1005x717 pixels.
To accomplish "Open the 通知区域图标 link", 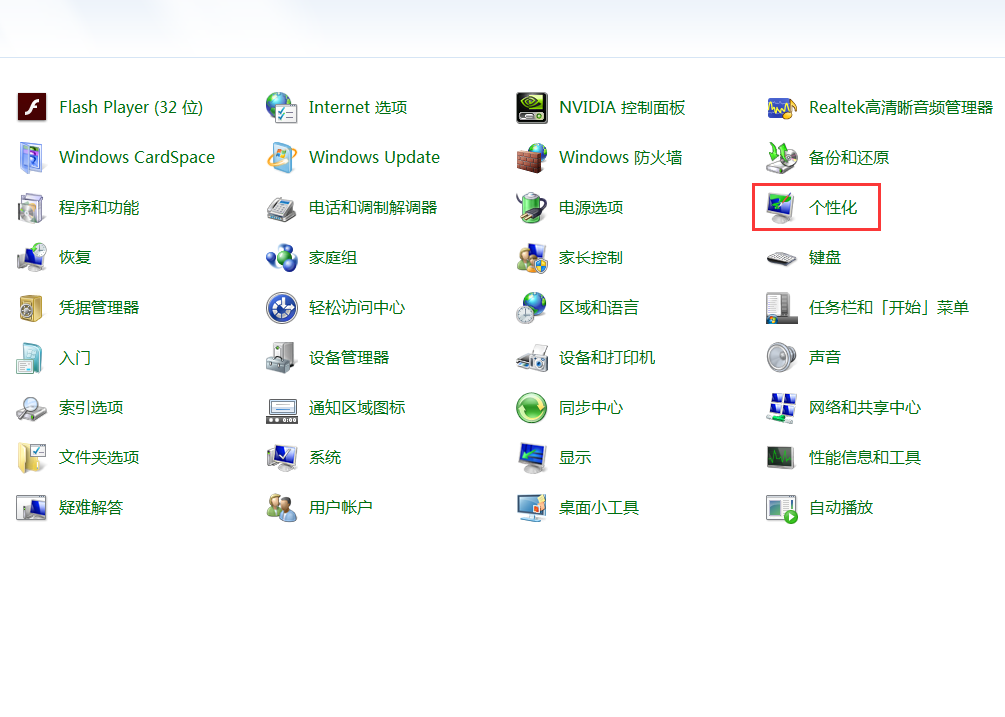I will (357, 408).
